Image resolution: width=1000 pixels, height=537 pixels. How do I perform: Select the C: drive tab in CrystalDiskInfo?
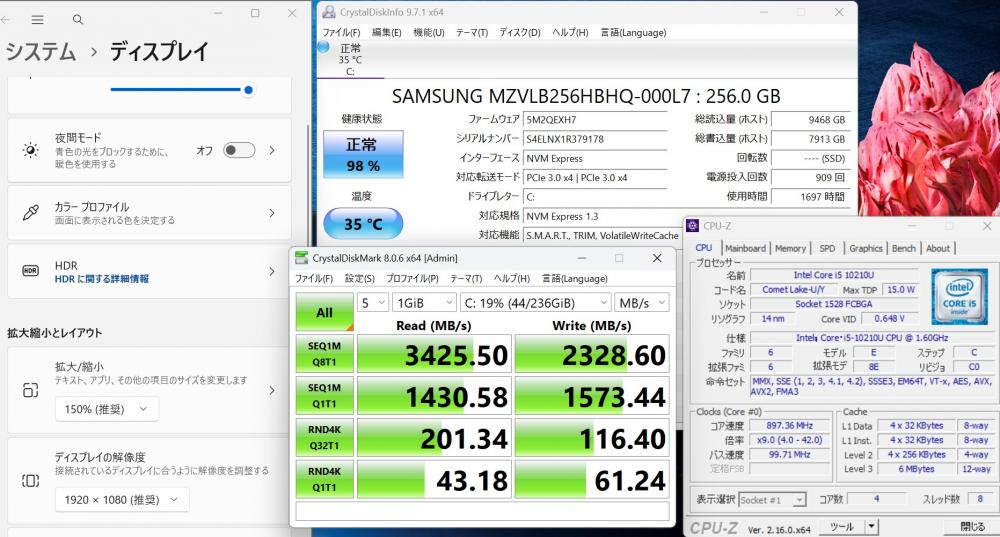pyautogui.click(x=350, y=59)
